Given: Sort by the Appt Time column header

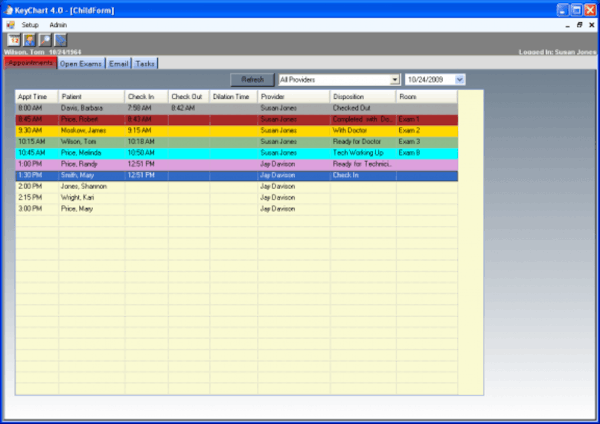Looking at the screenshot, I should pos(36,96).
